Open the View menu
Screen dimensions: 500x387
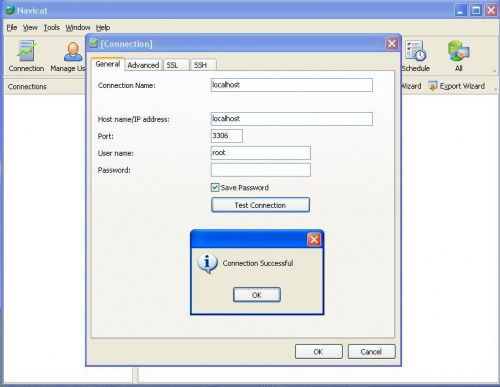(30, 28)
